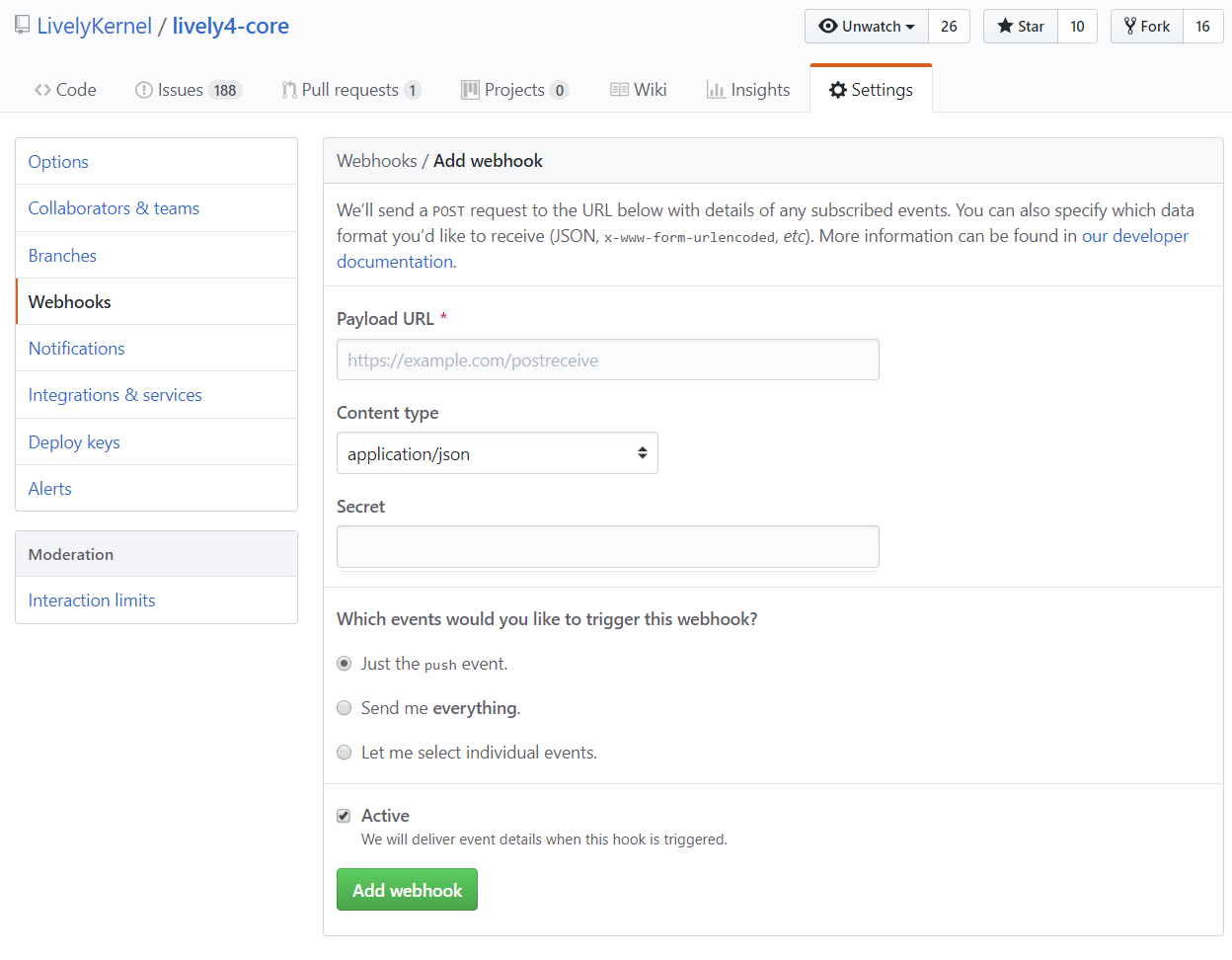Open the developer documentation link
Viewport: 1232px width, 960px height.
tap(1134, 236)
